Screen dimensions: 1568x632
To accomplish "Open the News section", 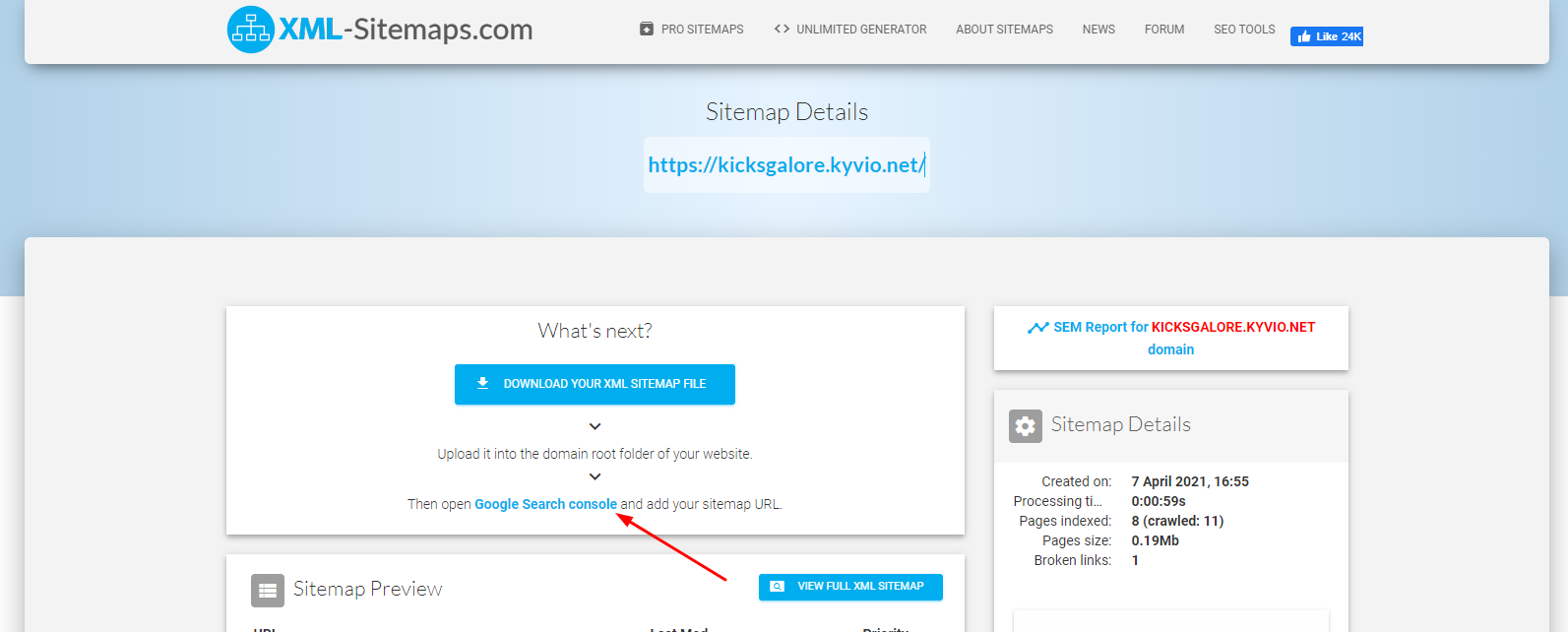I will (x=1098, y=30).
